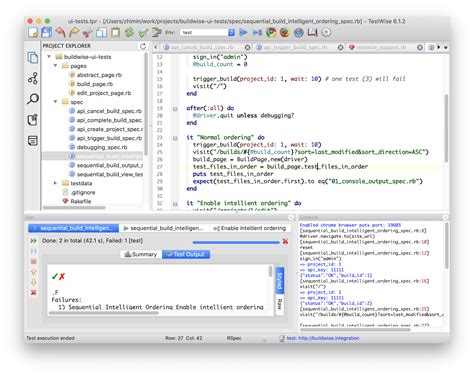The width and height of the screenshot is (474, 375).
Task: Collapse the after(:all) block fold marker
Action: click(x=175, y=109)
